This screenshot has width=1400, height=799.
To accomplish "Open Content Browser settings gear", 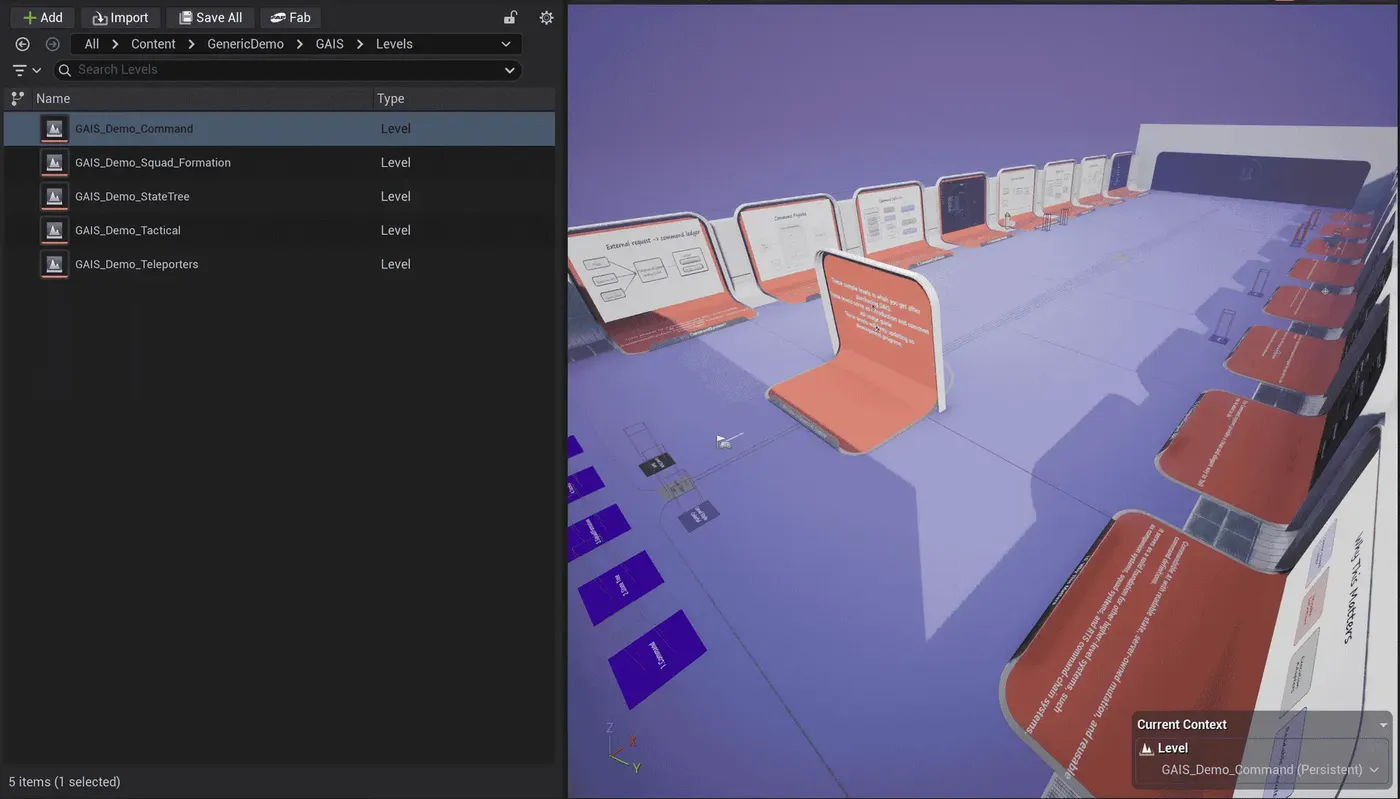I will pyautogui.click(x=546, y=18).
